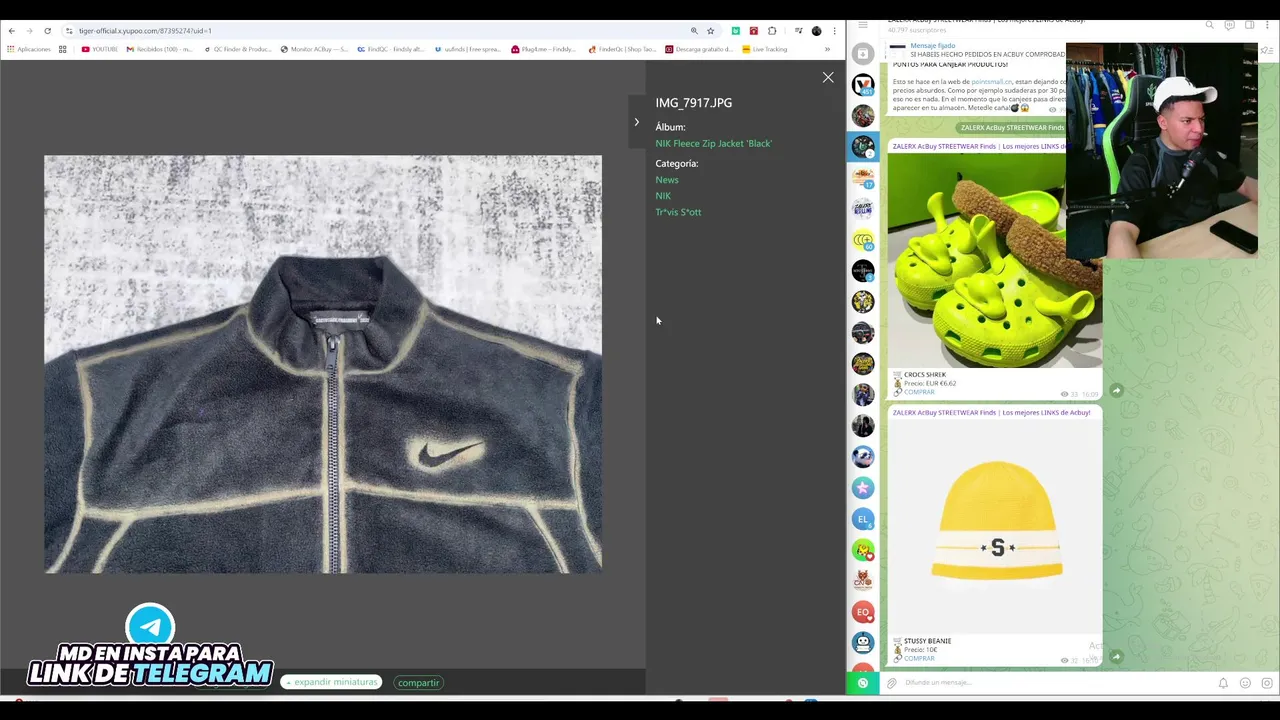Bookmark this page with the star icon

click(711, 31)
